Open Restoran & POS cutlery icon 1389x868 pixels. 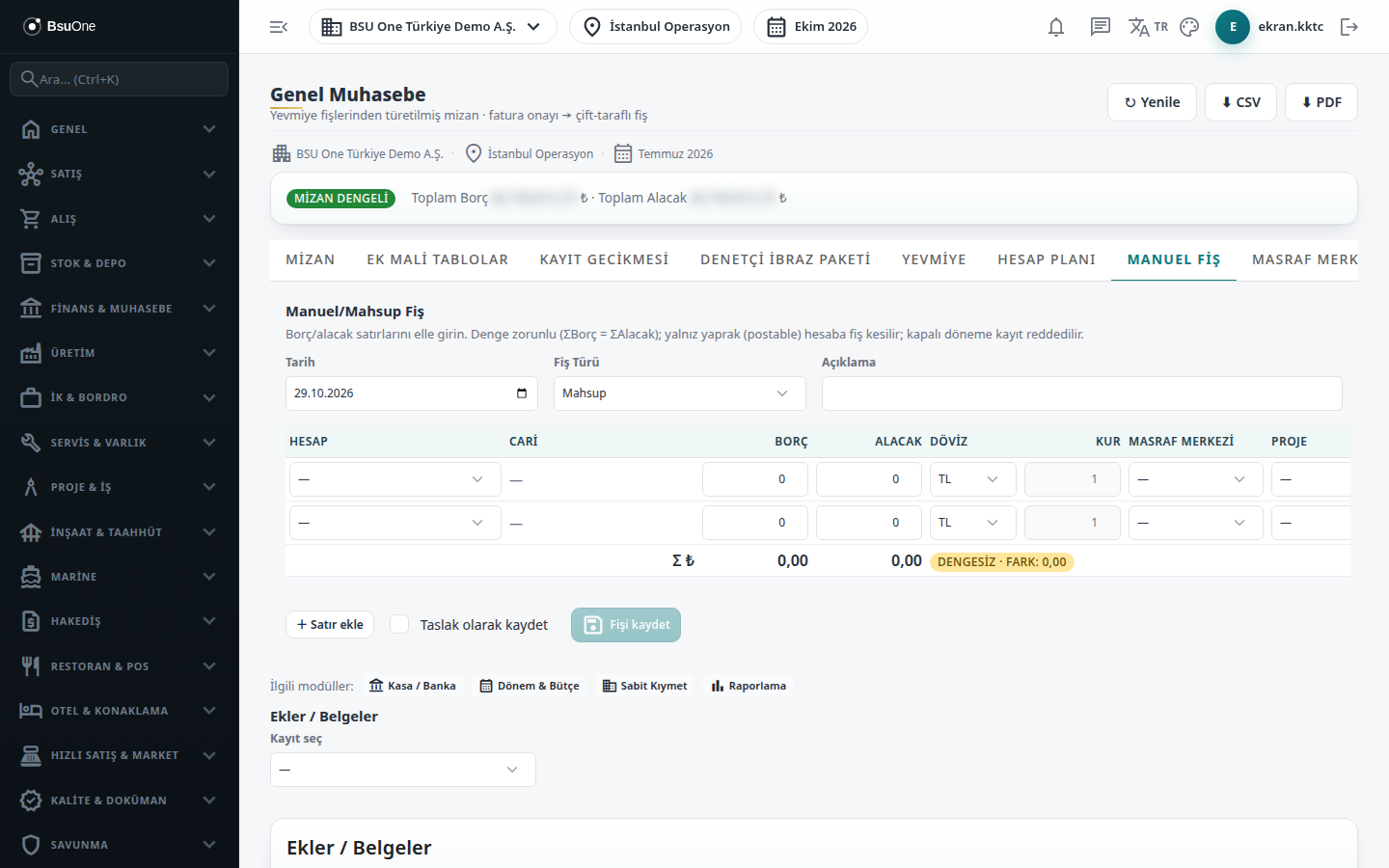(31, 666)
